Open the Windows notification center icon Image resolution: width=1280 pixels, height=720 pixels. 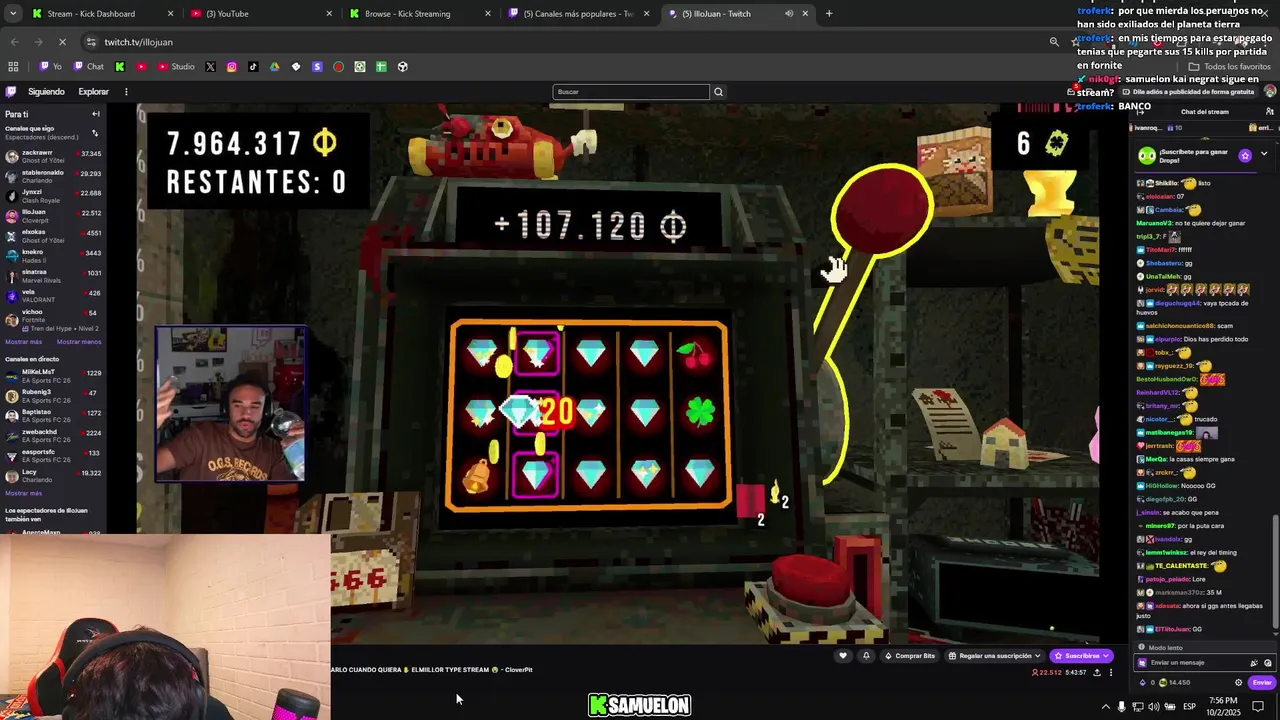[1258, 706]
